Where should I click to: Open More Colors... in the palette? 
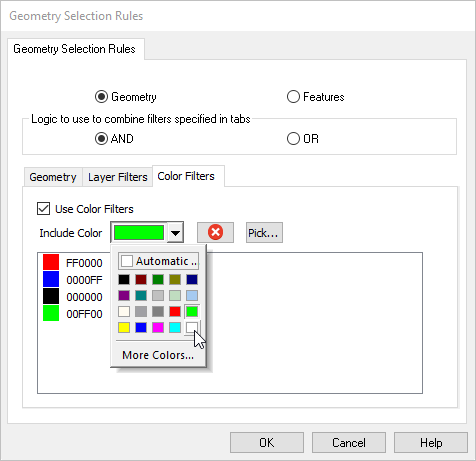[x=158, y=355]
